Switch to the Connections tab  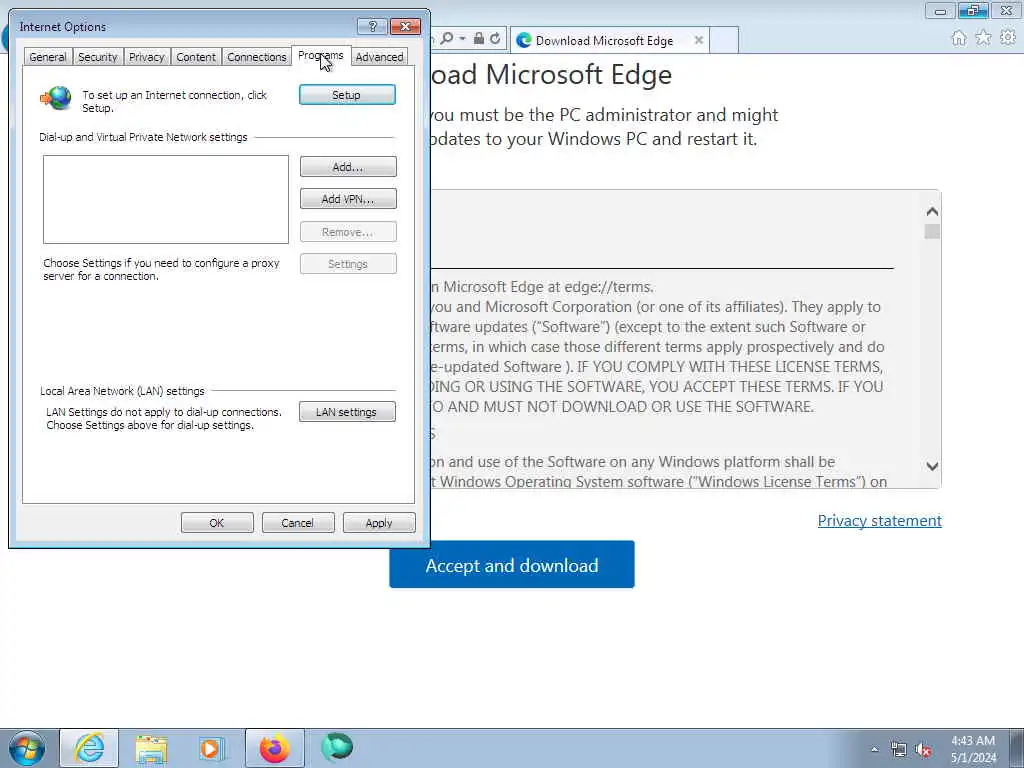(x=257, y=57)
